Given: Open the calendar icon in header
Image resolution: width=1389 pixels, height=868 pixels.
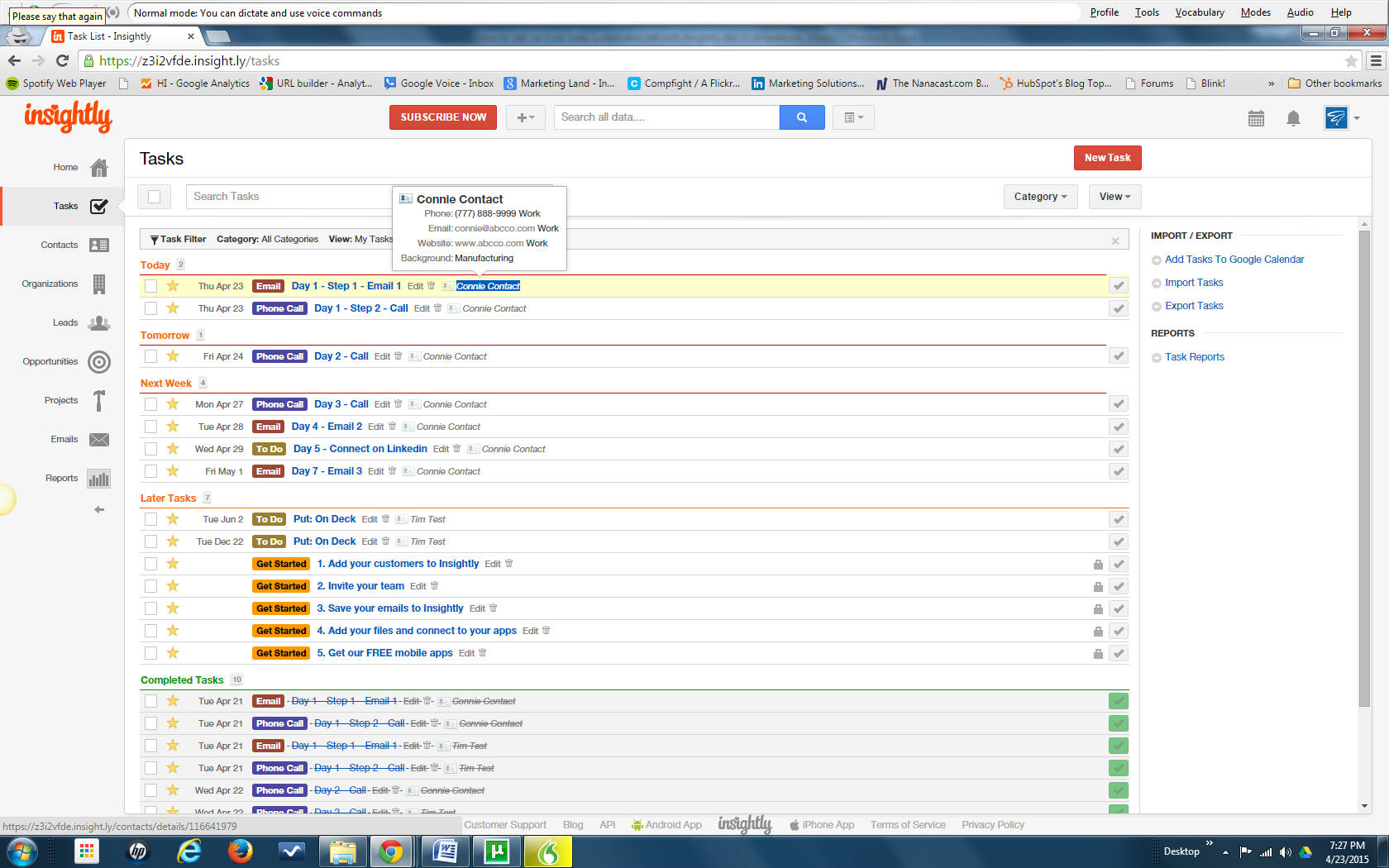Looking at the screenshot, I should point(1256,118).
